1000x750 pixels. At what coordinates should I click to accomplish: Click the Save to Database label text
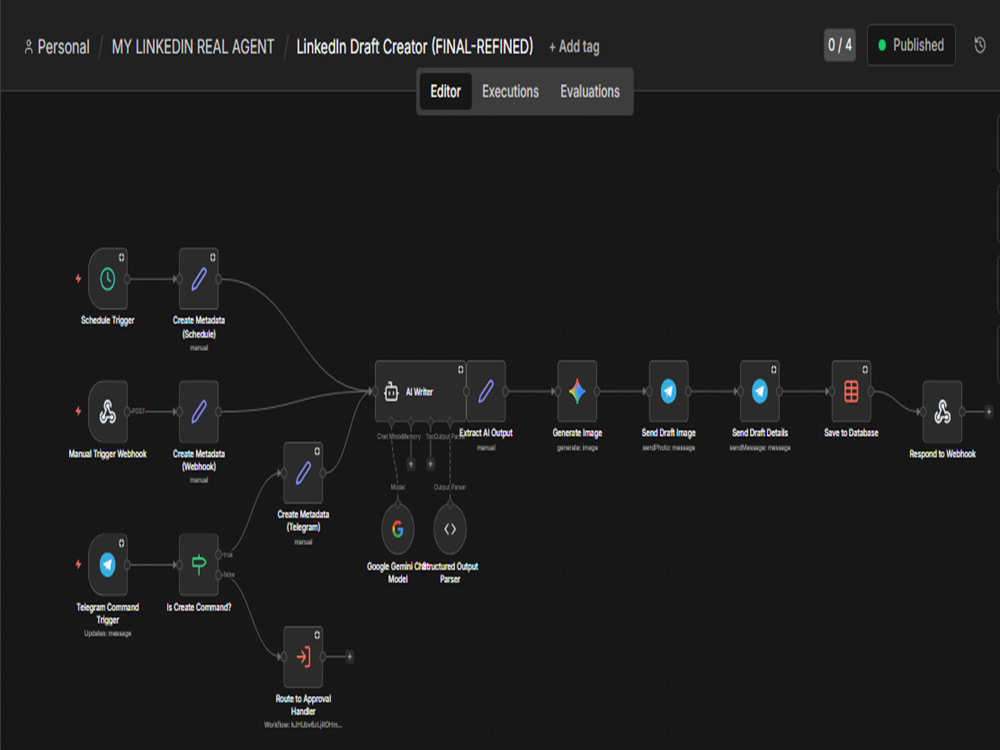point(851,432)
